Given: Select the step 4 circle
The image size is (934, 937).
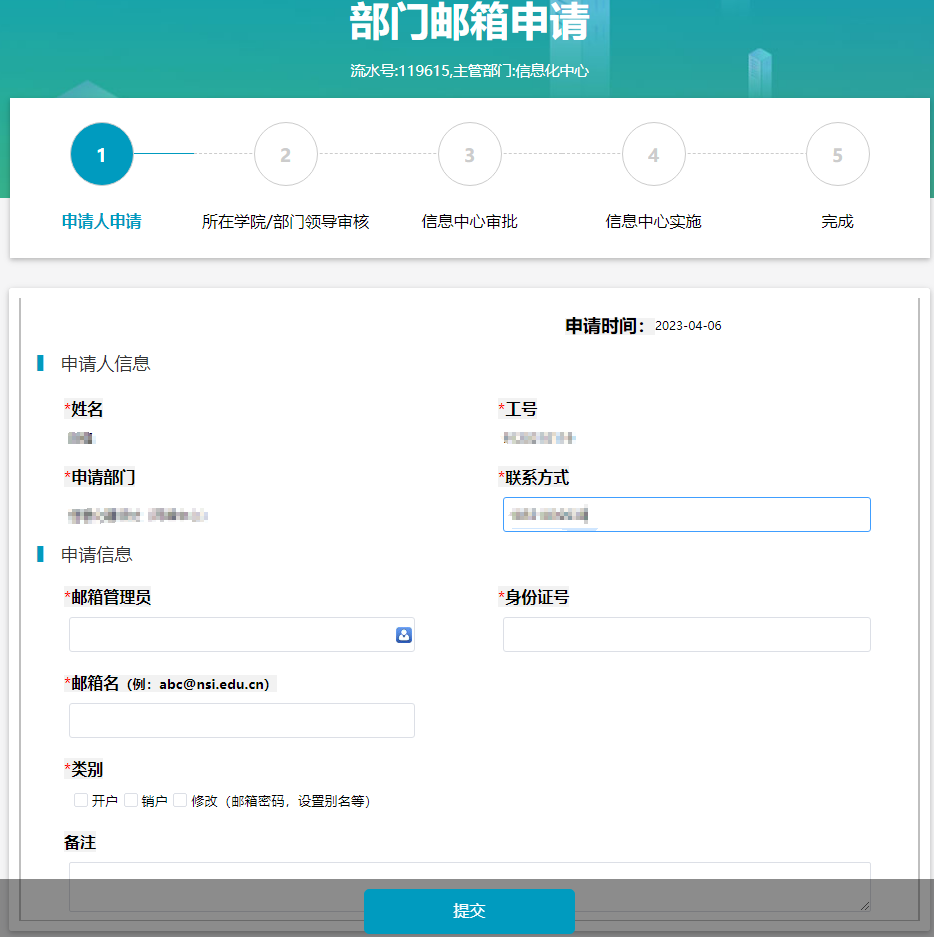Looking at the screenshot, I should (653, 154).
